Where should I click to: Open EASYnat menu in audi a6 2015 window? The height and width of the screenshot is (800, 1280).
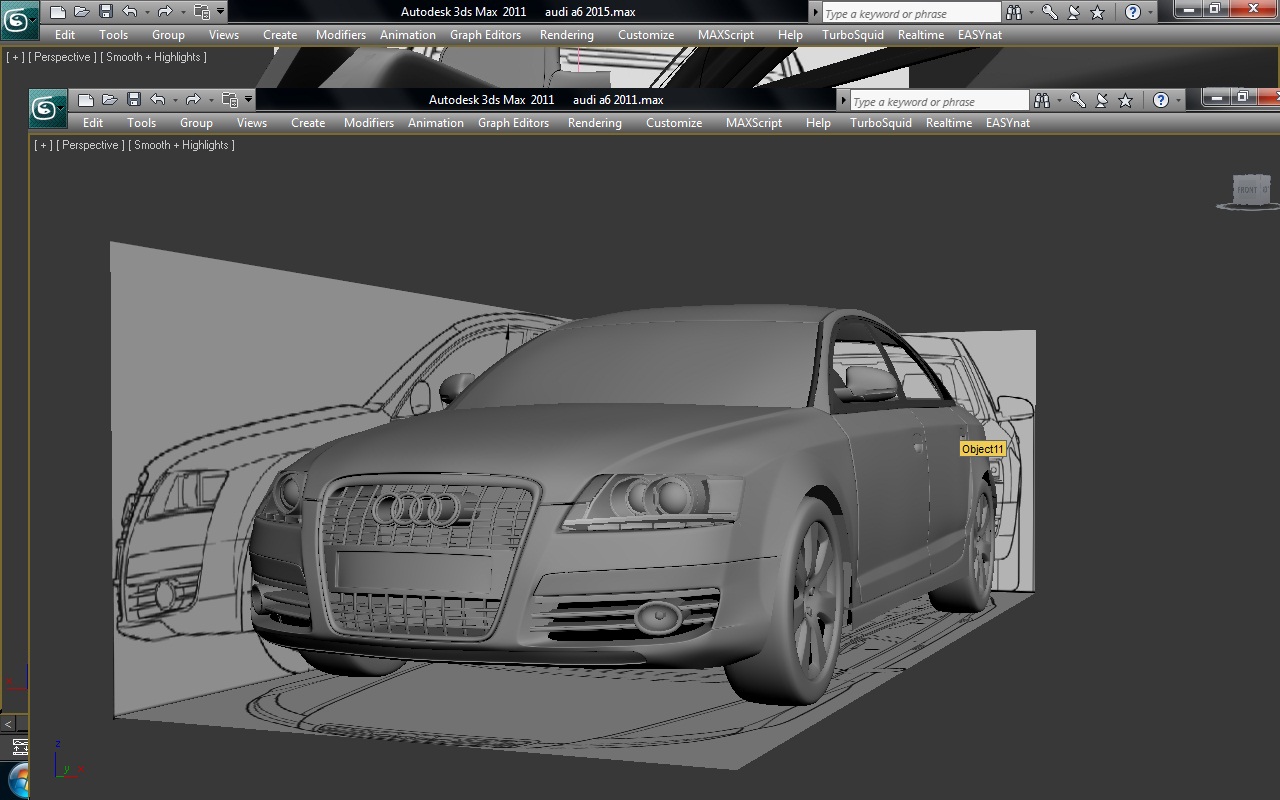pyautogui.click(x=980, y=35)
